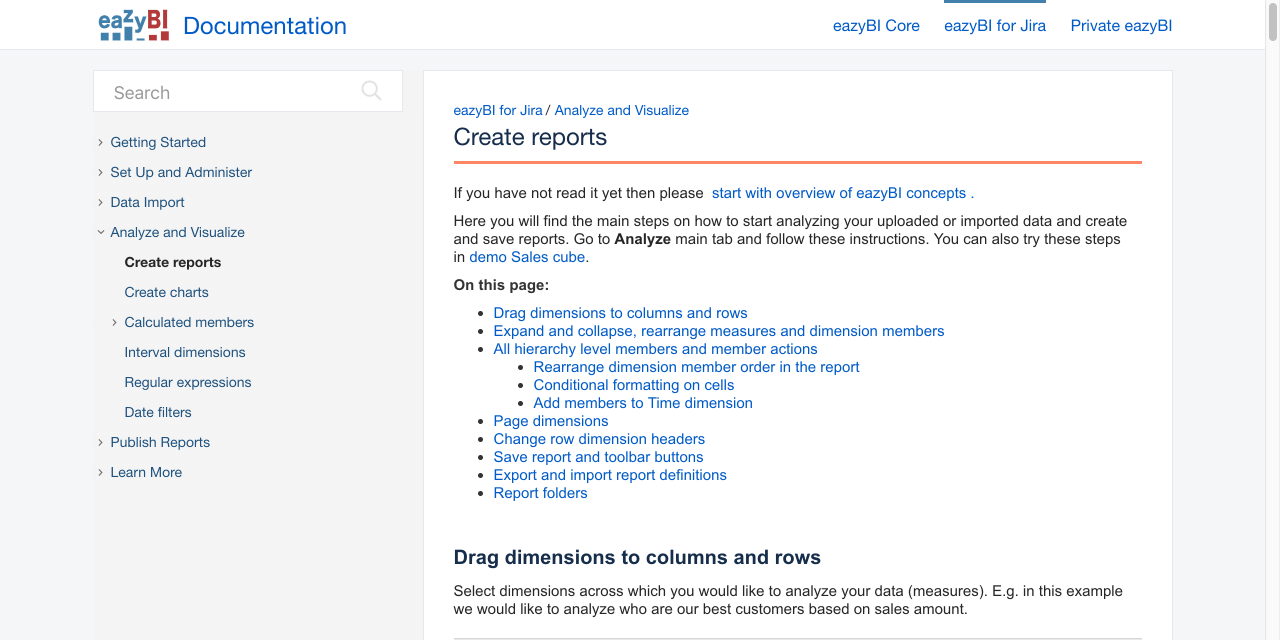This screenshot has height=640, width=1280.
Task: Open Learn More in the sidebar
Action: [x=146, y=472]
